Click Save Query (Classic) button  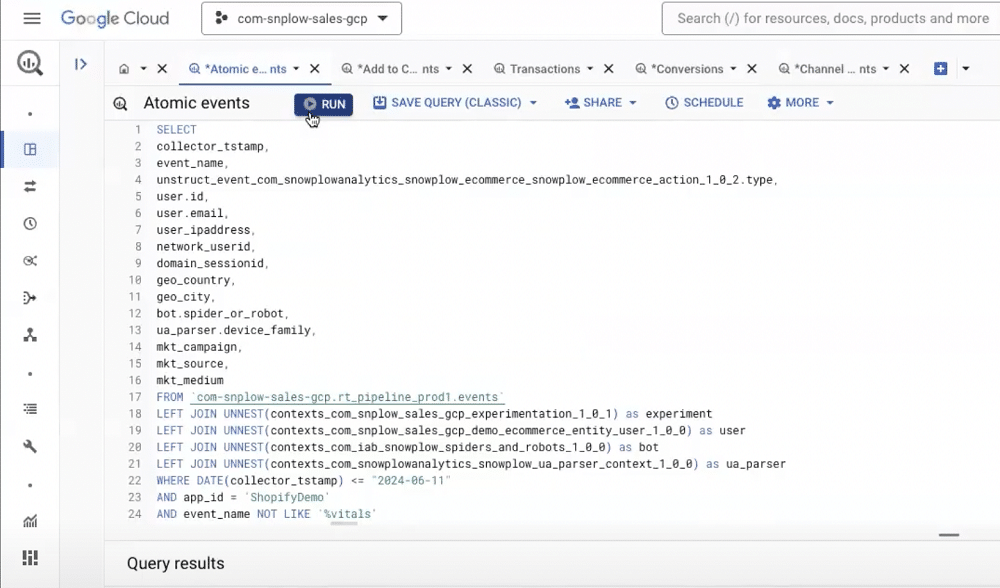[455, 103]
